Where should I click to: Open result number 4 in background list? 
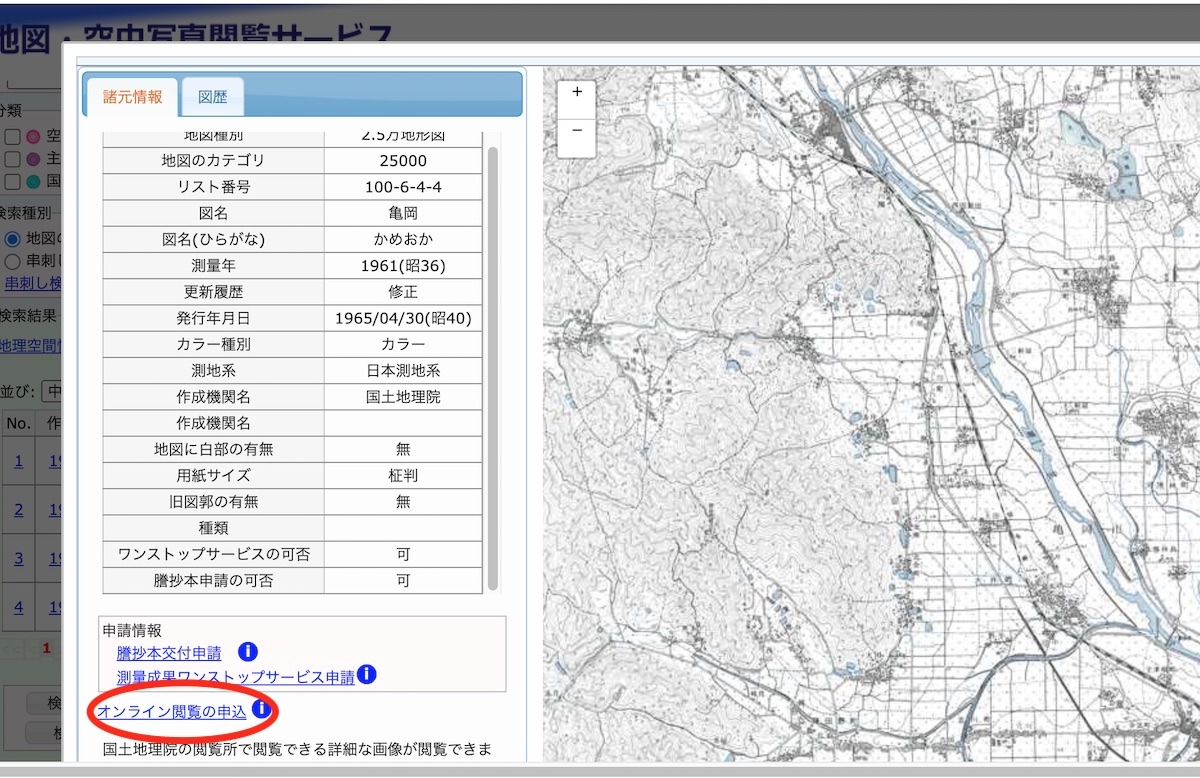click(x=18, y=607)
